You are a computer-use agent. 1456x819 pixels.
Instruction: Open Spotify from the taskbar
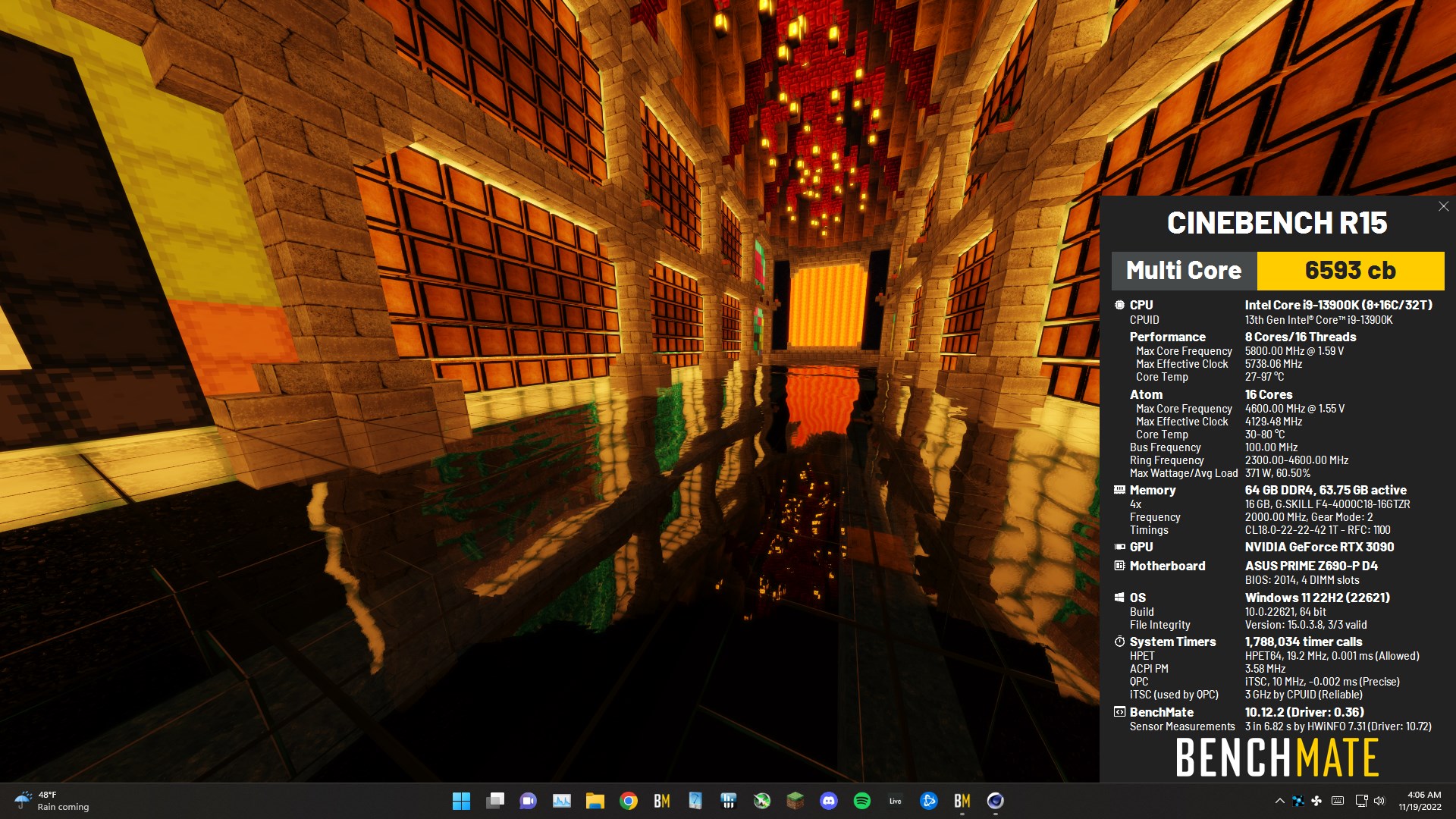pos(862,801)
